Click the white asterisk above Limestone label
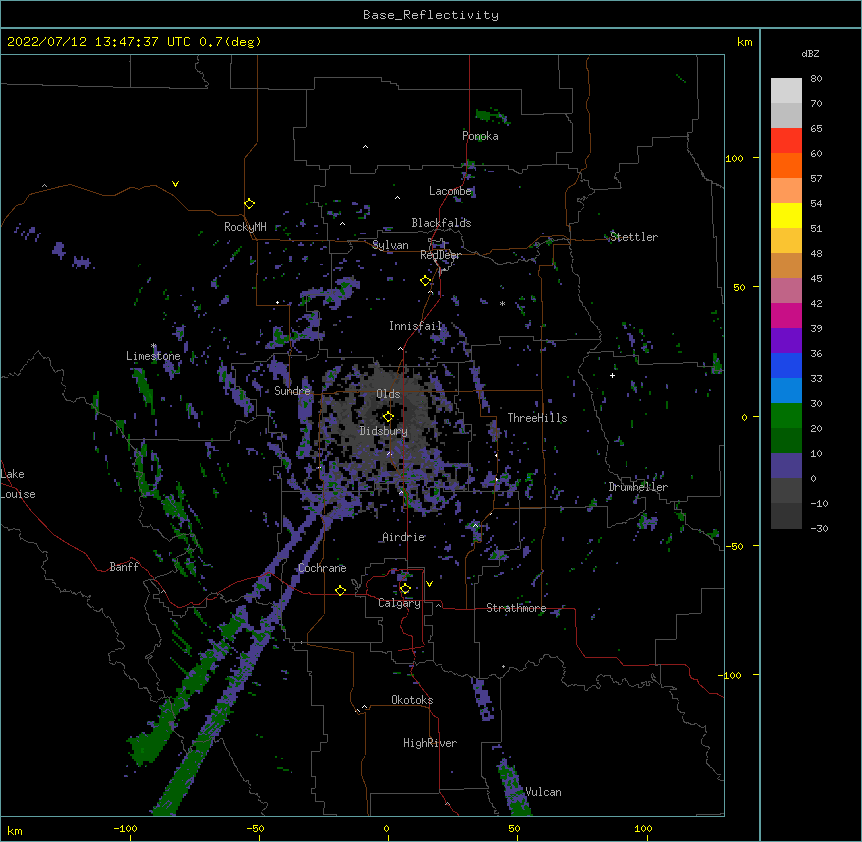Viewport: 862px width, 842px height. point(153,346)
